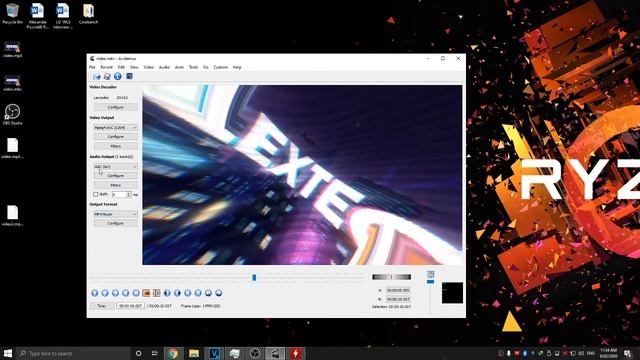
Task: Click the gray jog shuttle wheel
Action: pyautogui.click(x=391, y=277)
